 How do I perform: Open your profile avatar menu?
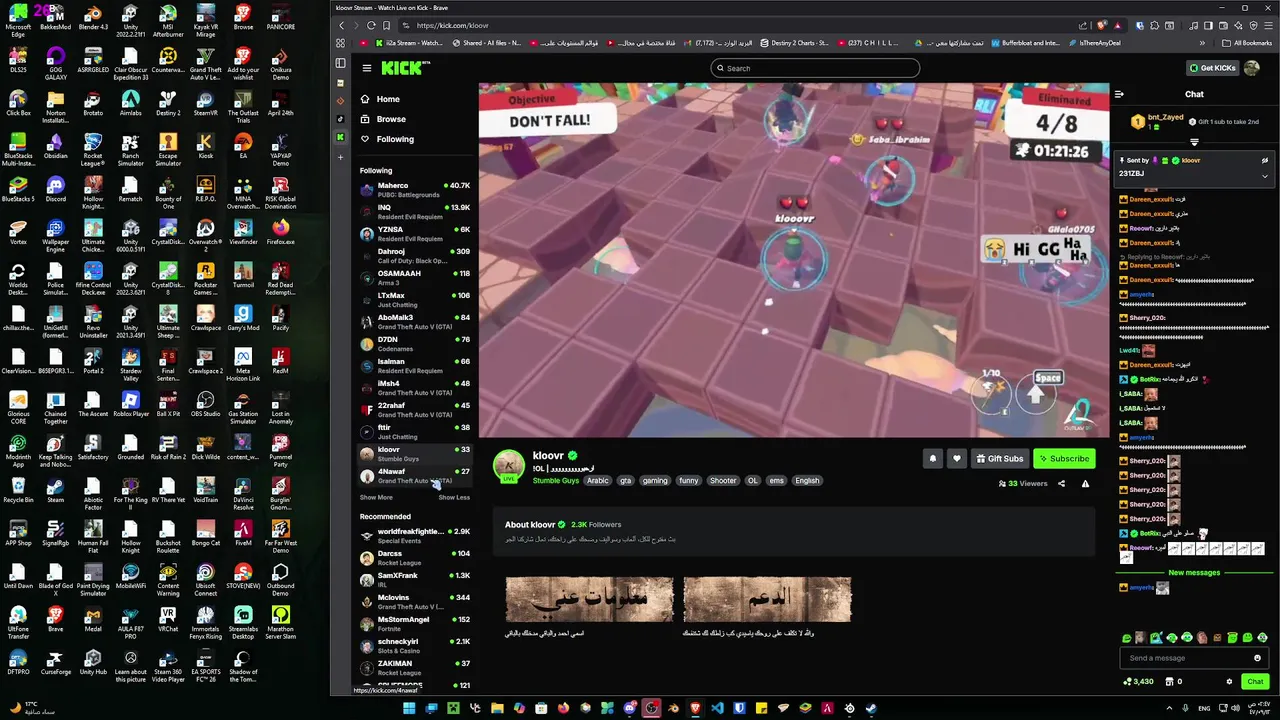coord(1252,68)
